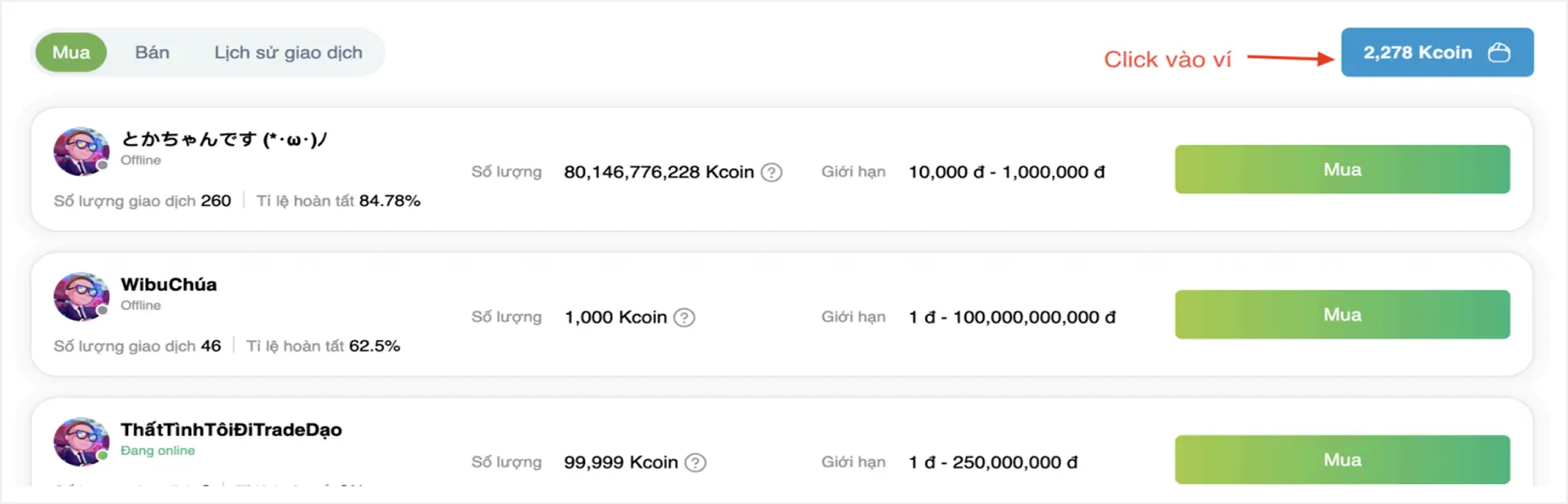Viewport: 1568px width, 504px height.
Task: Buy from seller とかちゃんです with Mua button
Action: pyautogui.click(x=1342, y=170)
